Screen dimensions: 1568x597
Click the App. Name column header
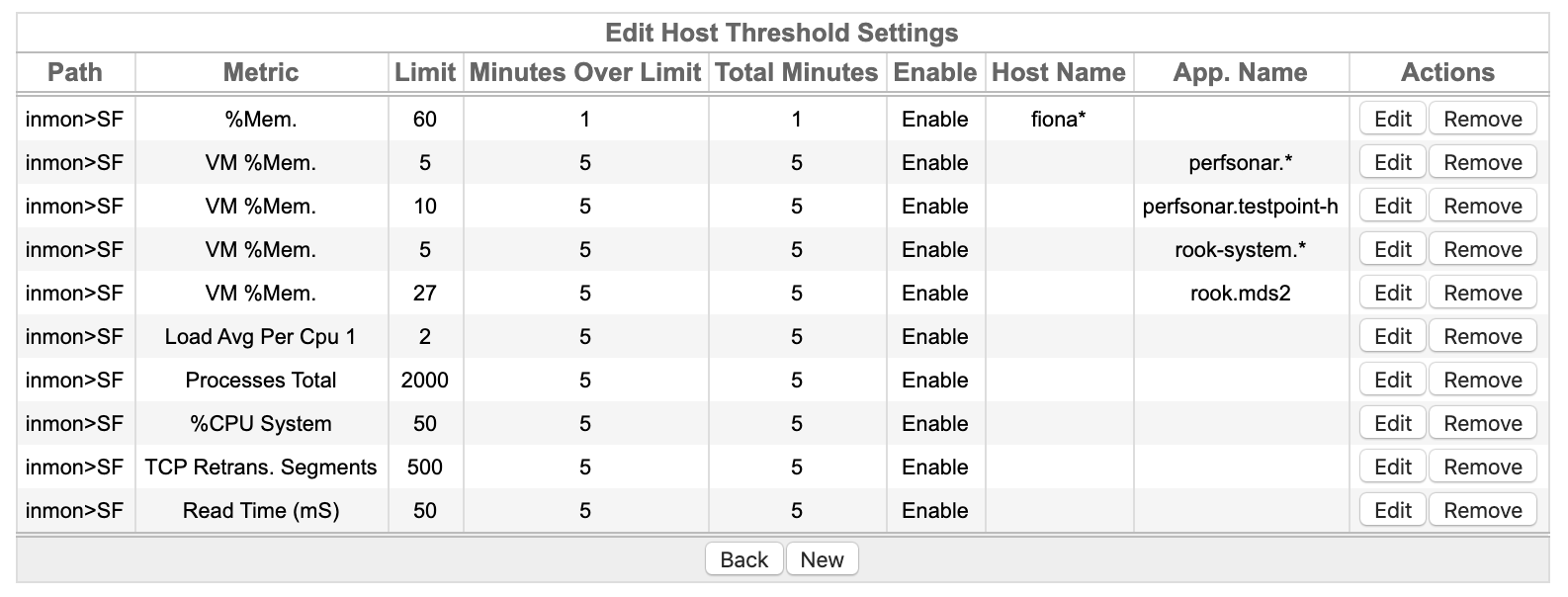click(x=1240, y=72)
